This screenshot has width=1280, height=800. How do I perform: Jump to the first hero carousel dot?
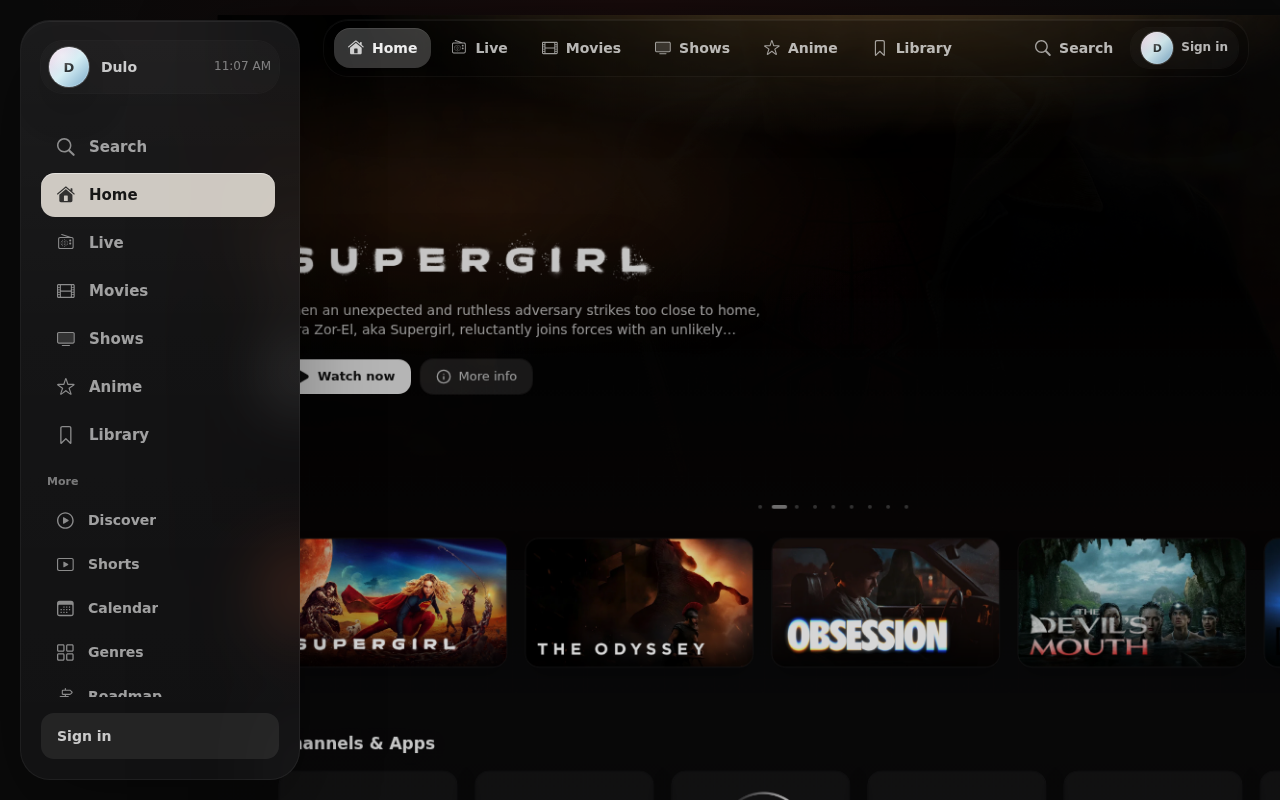click(x=760, y=507)
